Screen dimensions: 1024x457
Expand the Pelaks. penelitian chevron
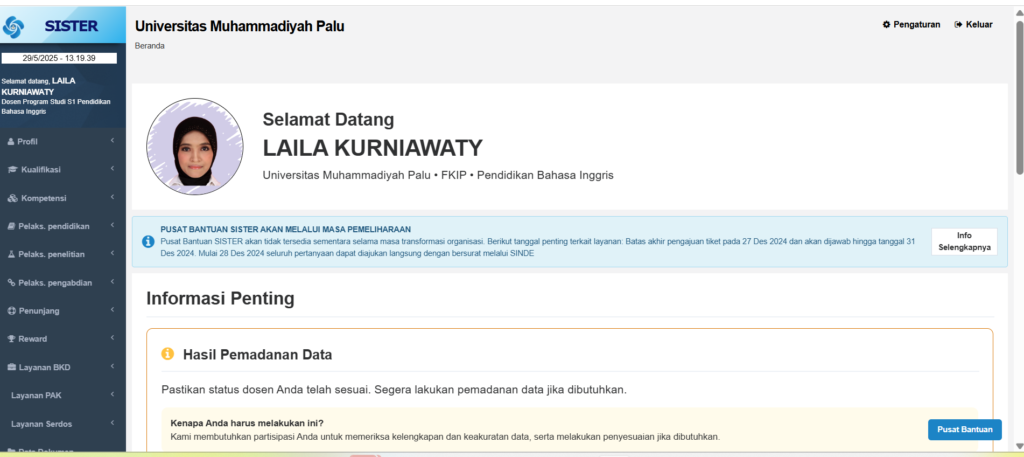[112, 254]
